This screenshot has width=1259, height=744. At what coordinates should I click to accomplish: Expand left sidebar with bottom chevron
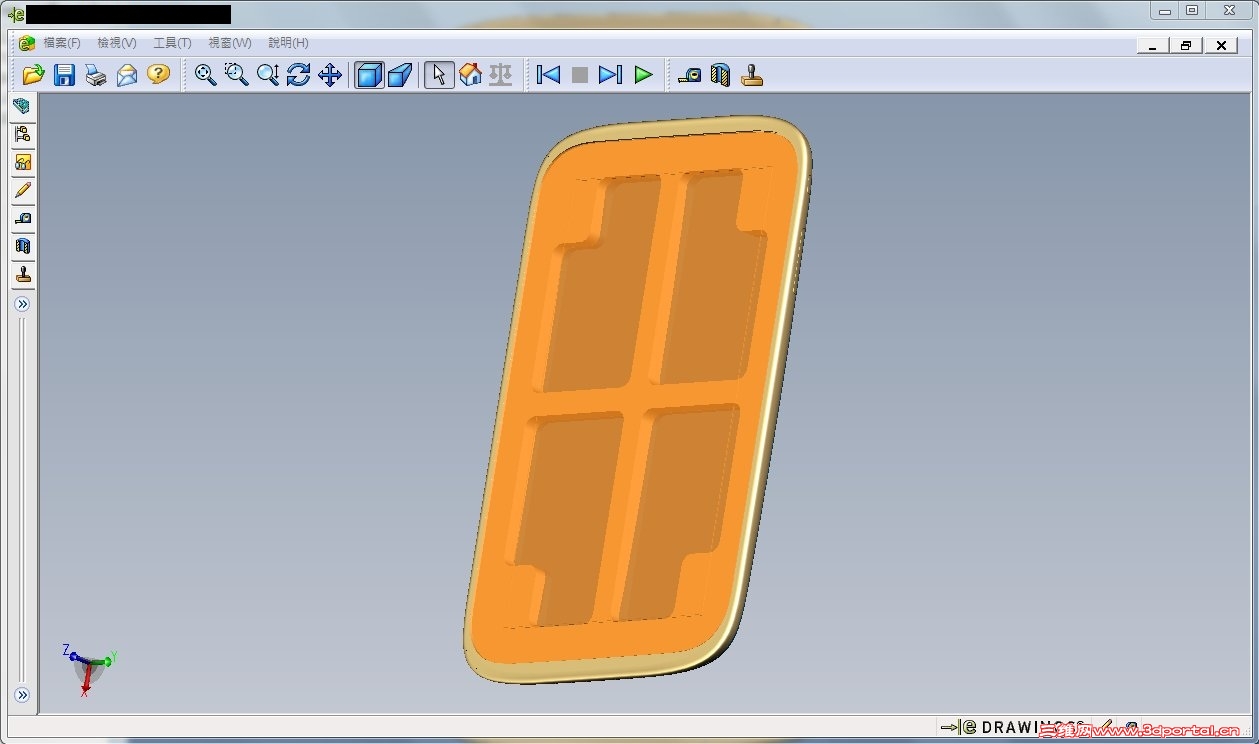tap(22, 695)
